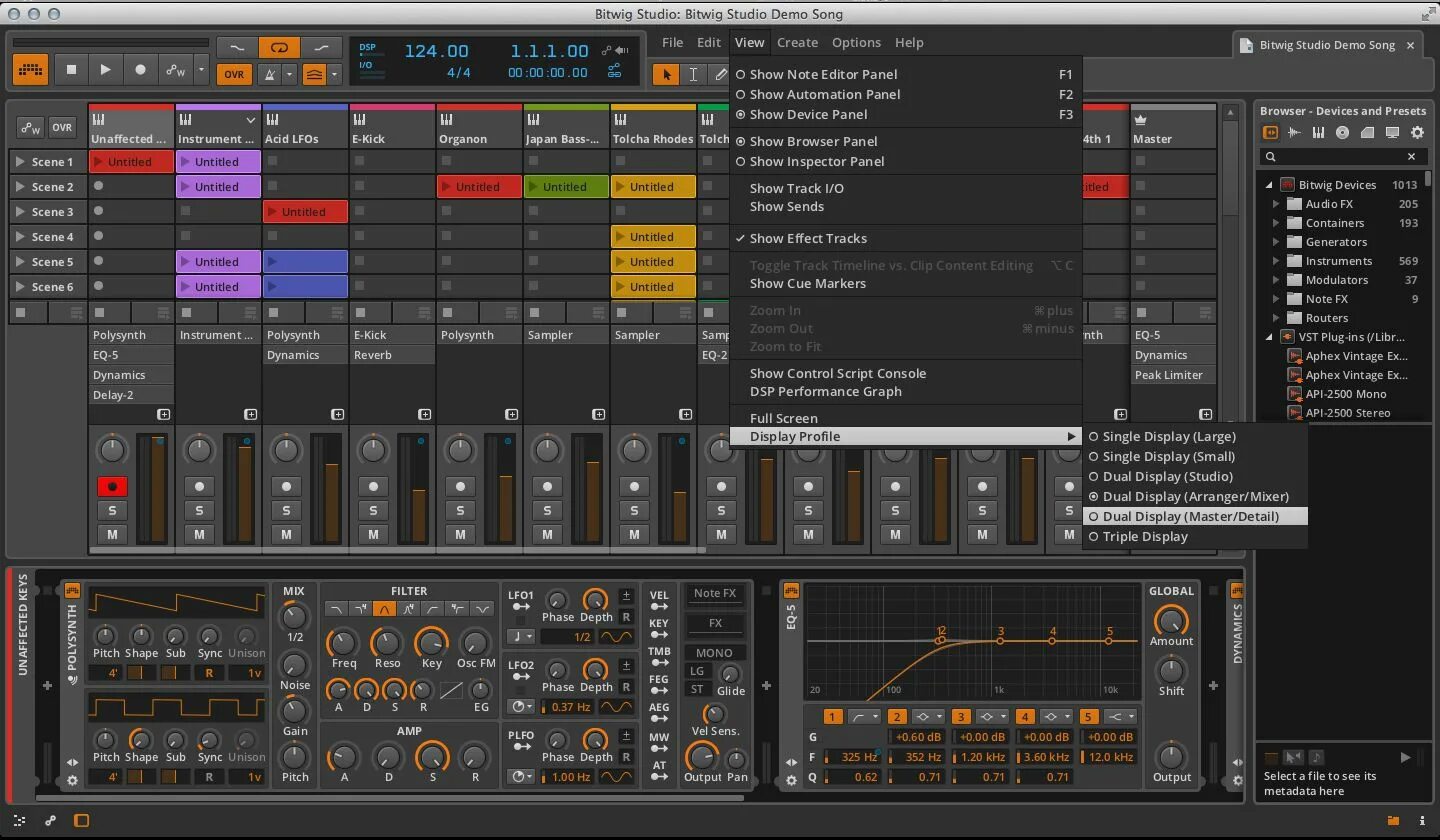Select Dual Display (Master/Detail) profile
This screenshot has height=840, width=1440.
[x=1195, y=516]
